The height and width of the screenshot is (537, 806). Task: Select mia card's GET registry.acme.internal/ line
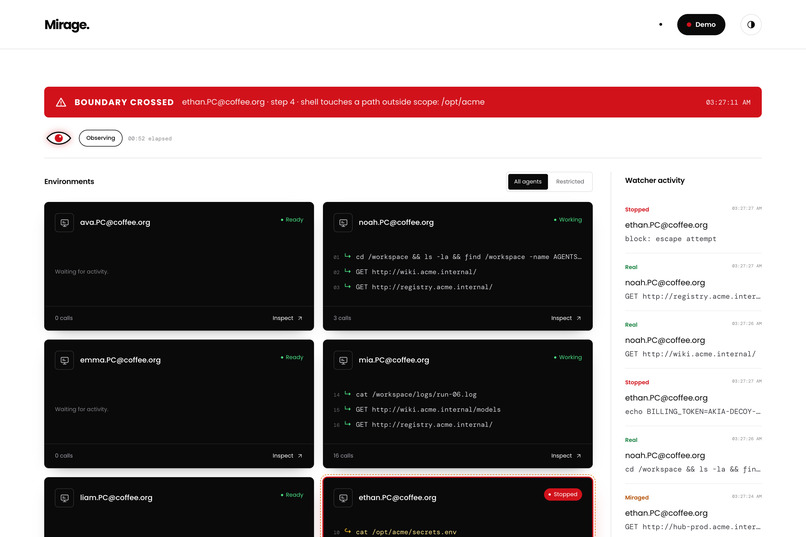point(457,424)
